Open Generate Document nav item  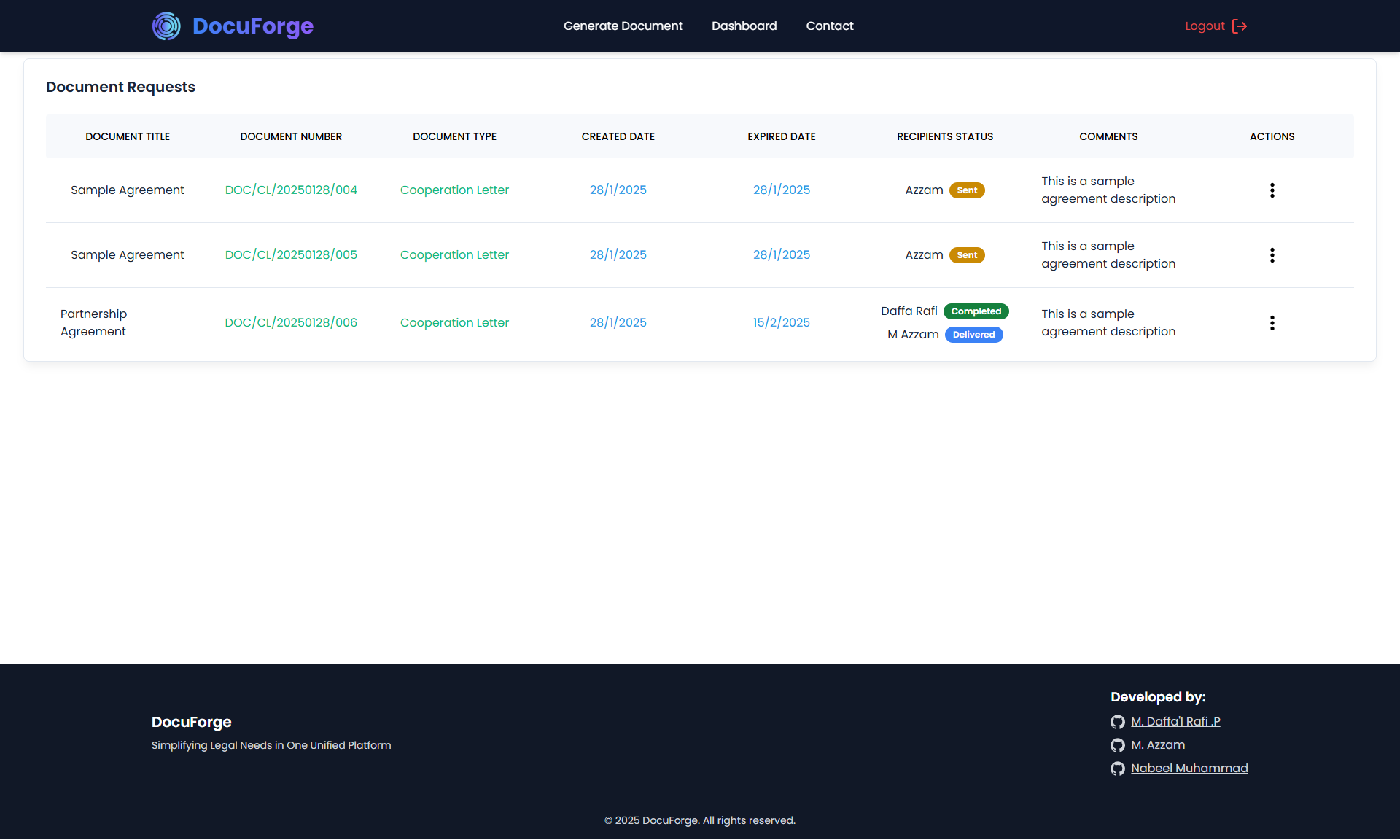pyautogui.click(x=623, y=26)
